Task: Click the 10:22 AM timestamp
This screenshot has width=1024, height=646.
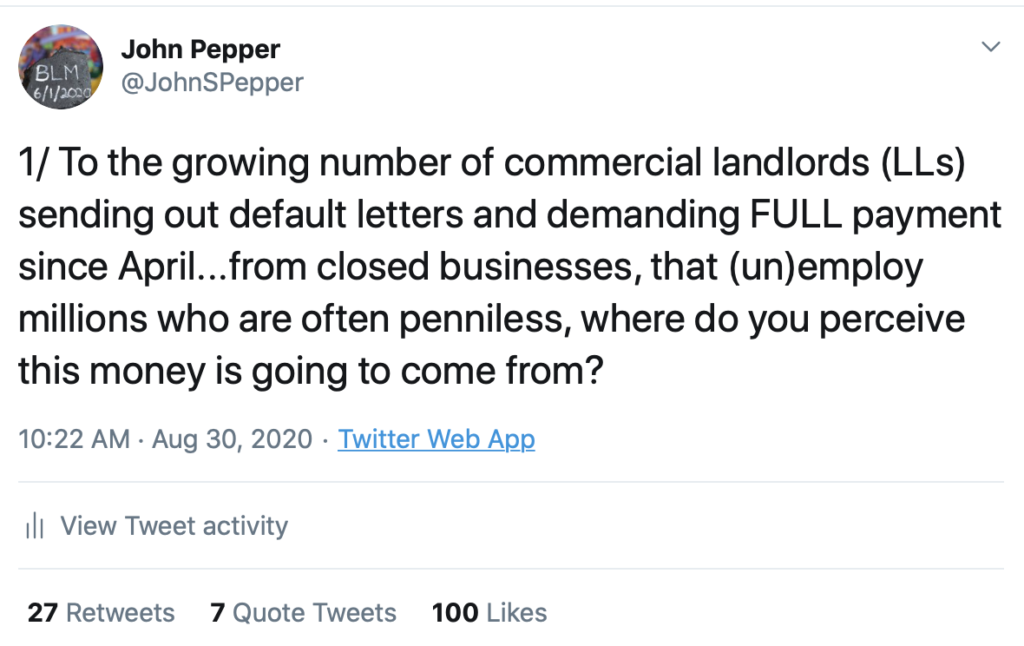Action: tap(74, 439)
